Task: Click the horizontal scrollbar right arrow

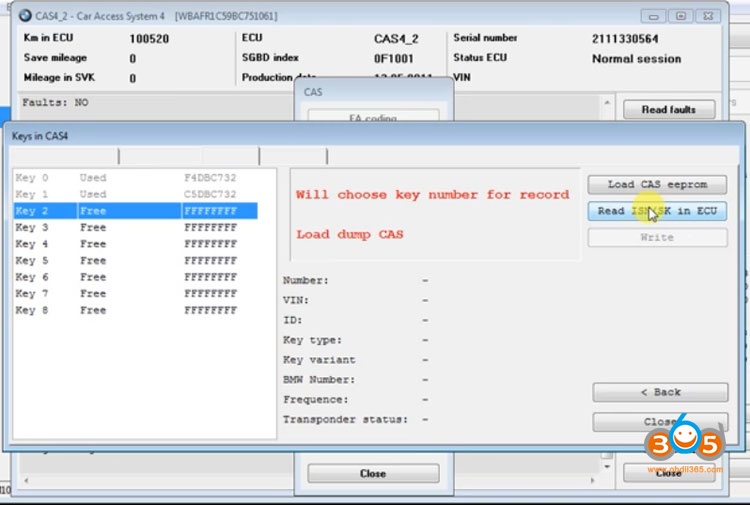Action: point(593,480)
